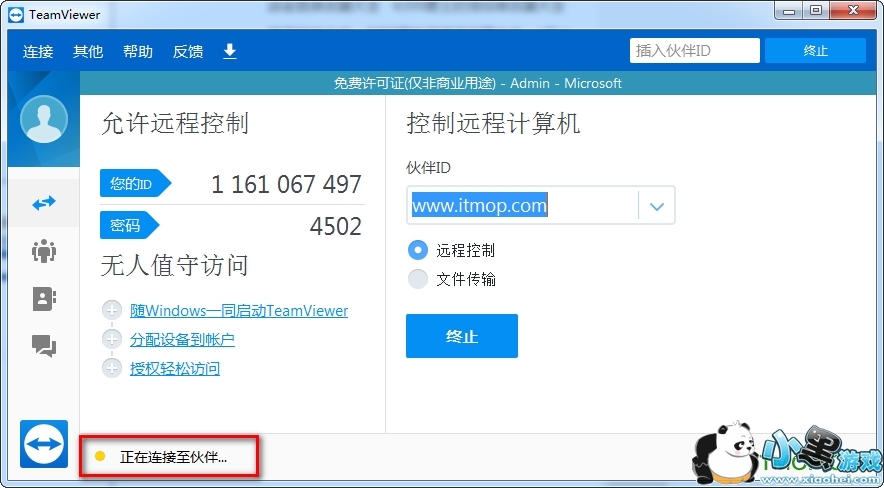884x488 pixels.
Task: Click the 密码 label tag
Action: pos(130,225)
